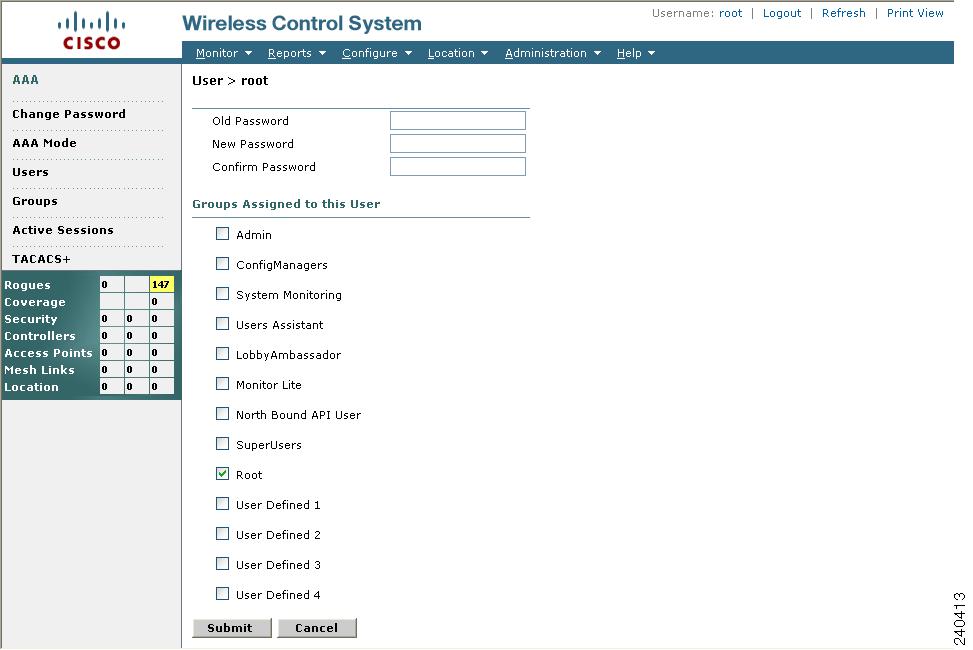Click the Cisco logo
The image size is (973, 650).
point(91,31)
